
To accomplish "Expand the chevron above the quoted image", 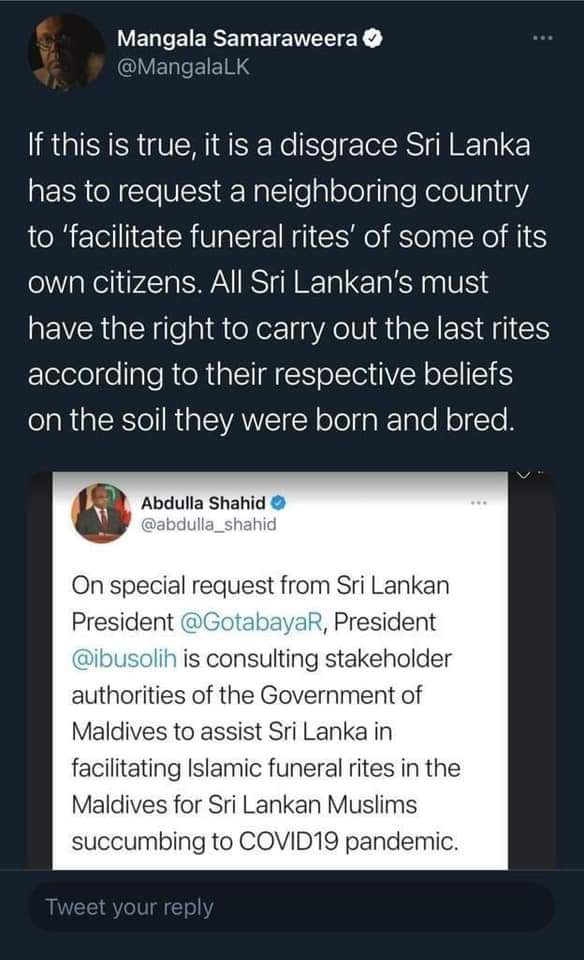I will pyautogui.click(x=522, y=474).
